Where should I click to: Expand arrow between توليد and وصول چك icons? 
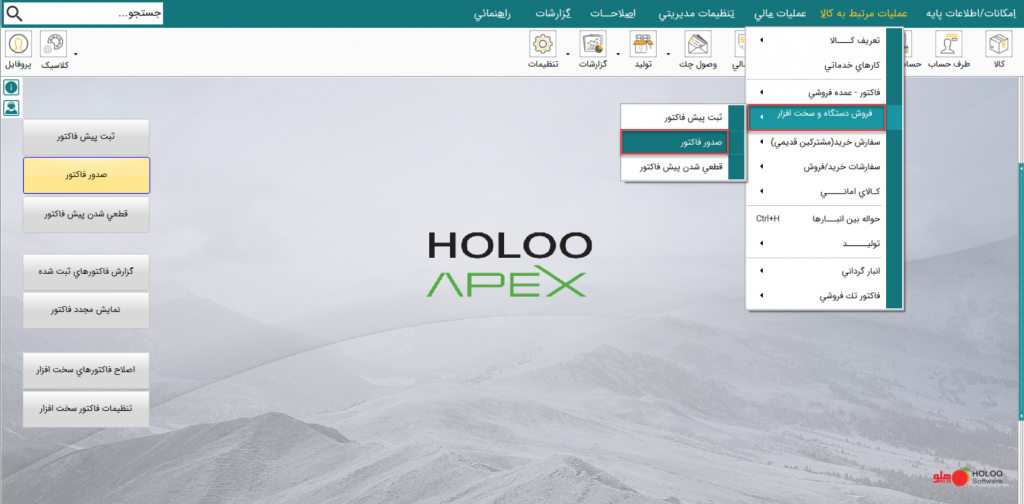click(x=668, y=53)
